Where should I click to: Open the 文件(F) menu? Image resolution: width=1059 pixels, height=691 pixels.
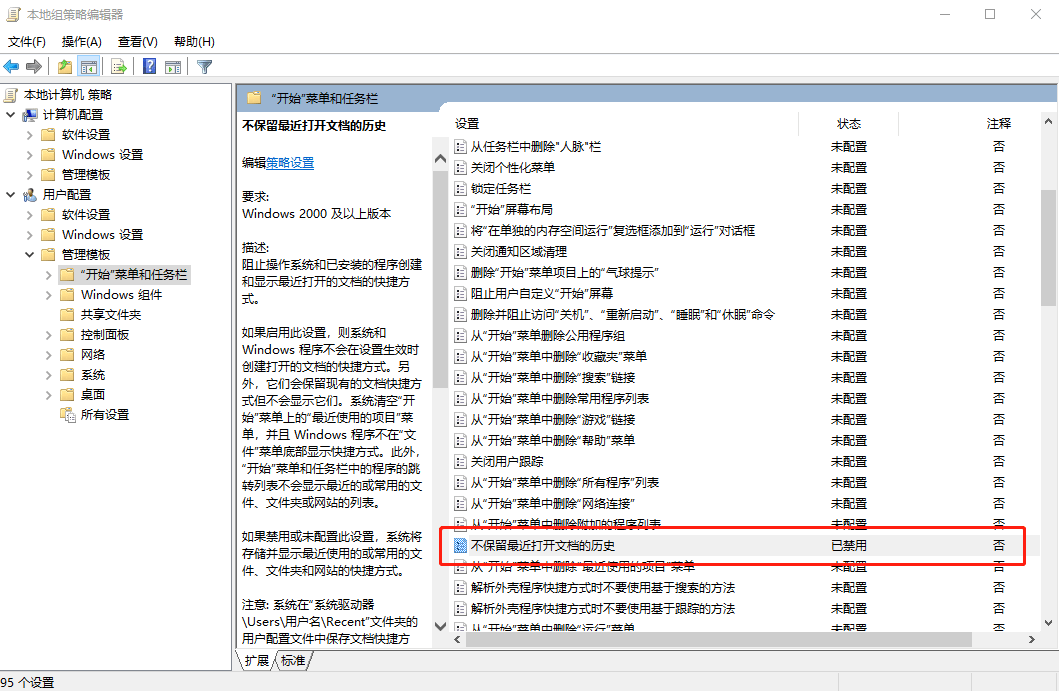coord(26,42)
